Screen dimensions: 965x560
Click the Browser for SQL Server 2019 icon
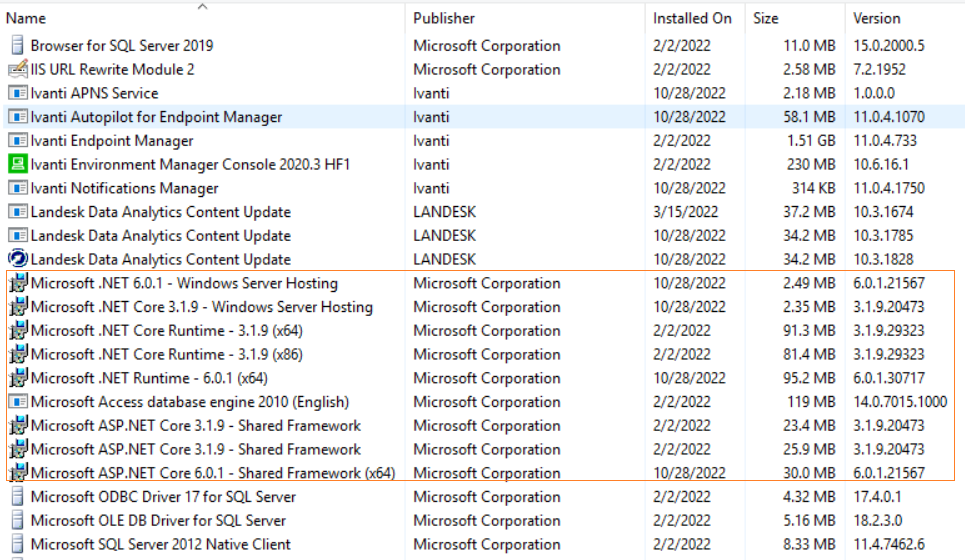(17, 45)
